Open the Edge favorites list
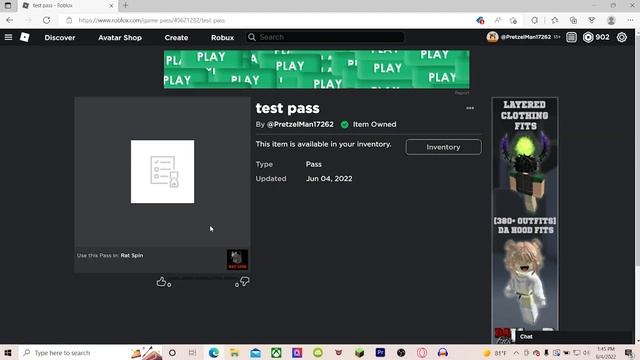The width and height of the screenshot is (640, 360). click(x=555, y=20)
